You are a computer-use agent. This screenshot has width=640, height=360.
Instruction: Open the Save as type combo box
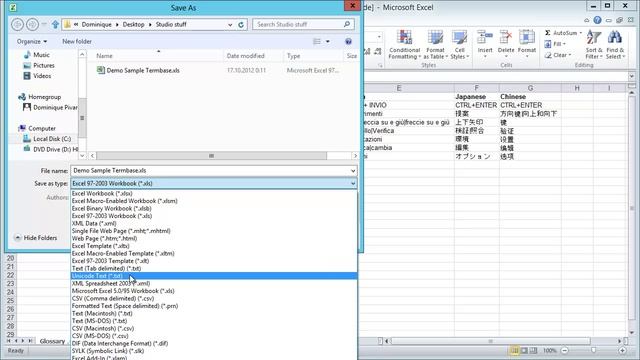pos(214,183)
